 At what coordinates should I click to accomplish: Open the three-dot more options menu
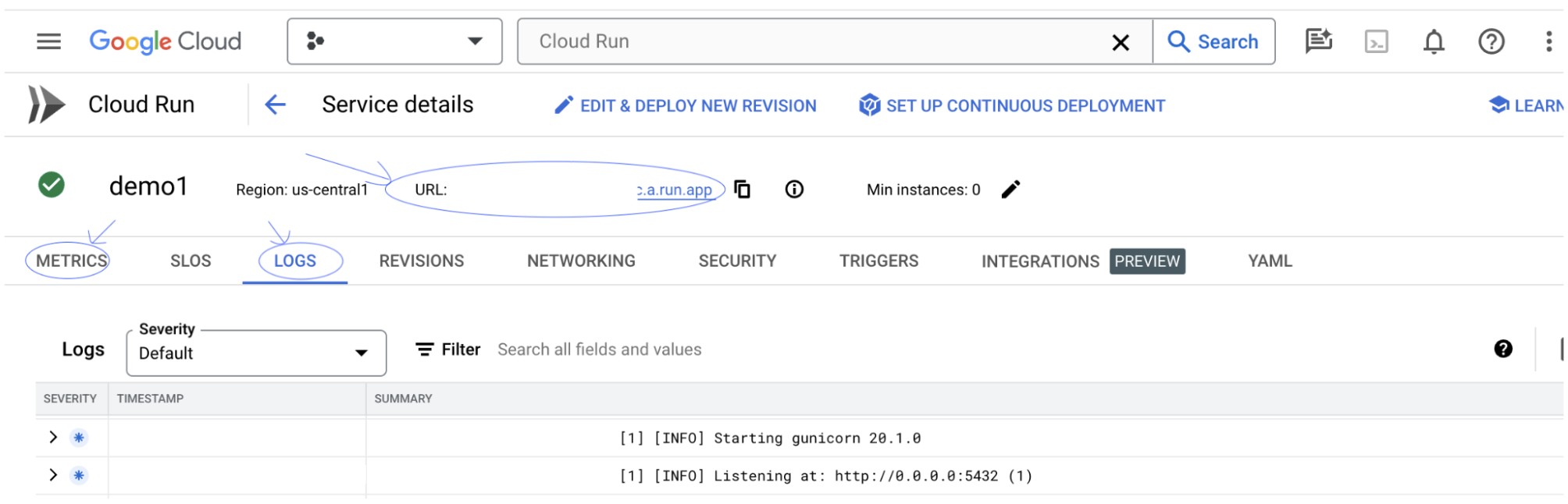click(1548, 41)
